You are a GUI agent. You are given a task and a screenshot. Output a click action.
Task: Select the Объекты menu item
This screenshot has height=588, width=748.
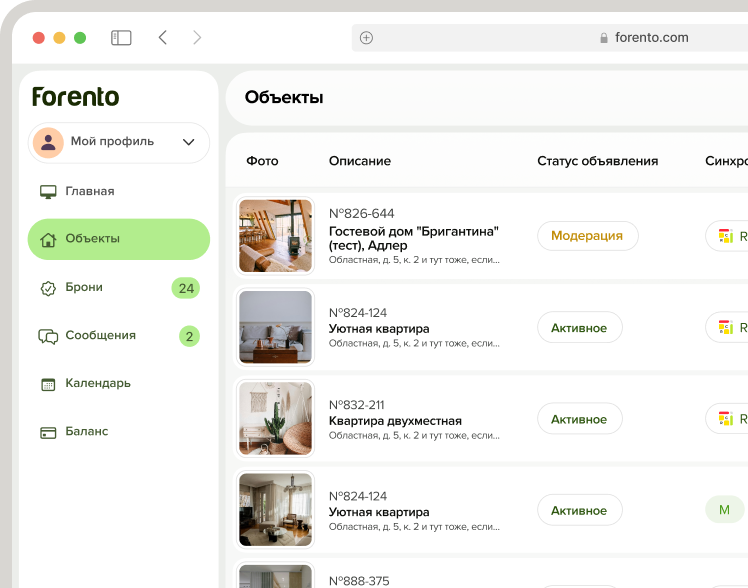119,239
